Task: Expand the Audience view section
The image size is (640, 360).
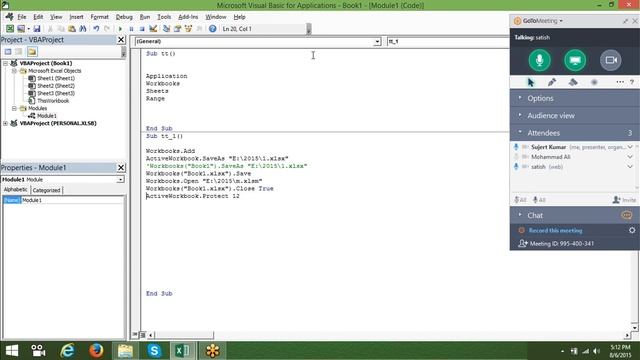Action: pos(575,116)
